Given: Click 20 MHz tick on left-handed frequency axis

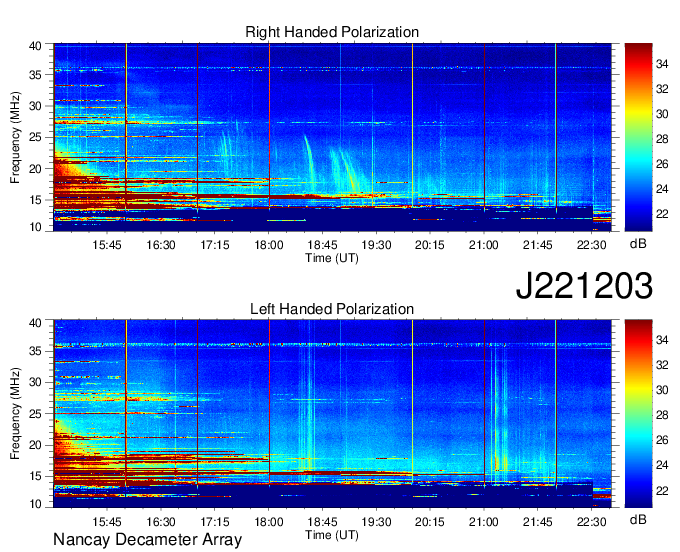Looking at the screenshot, I should [35, 445].
